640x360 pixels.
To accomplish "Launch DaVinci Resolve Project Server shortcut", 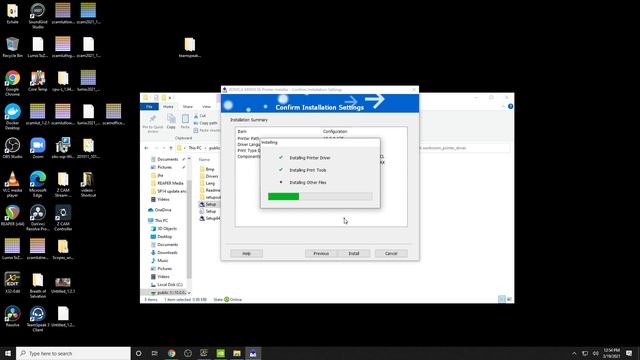I will tap(38, 218).
